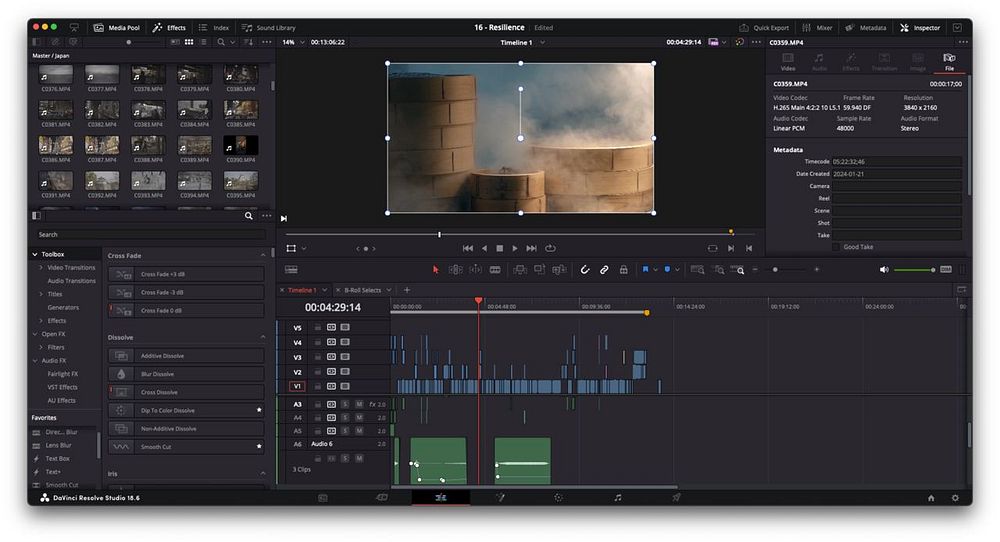Open the Sound Library panel

[269, 28]
